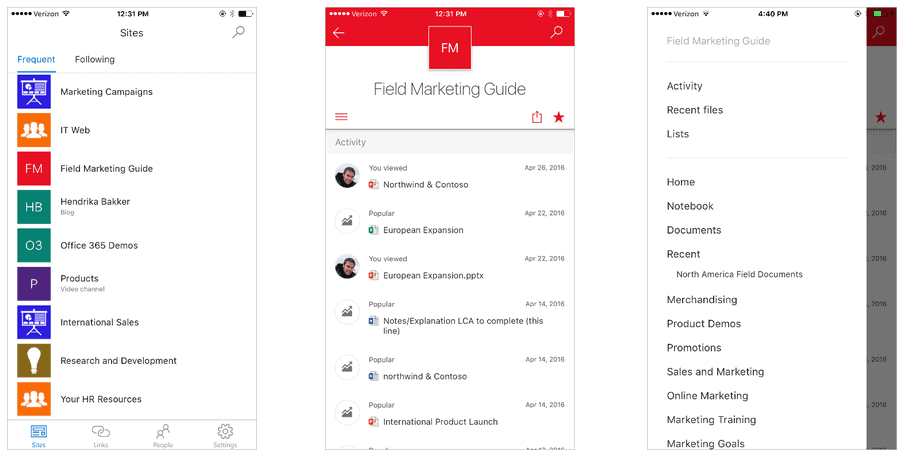Open Documents in the side menu
904x457 pixels.
(694, 230)
